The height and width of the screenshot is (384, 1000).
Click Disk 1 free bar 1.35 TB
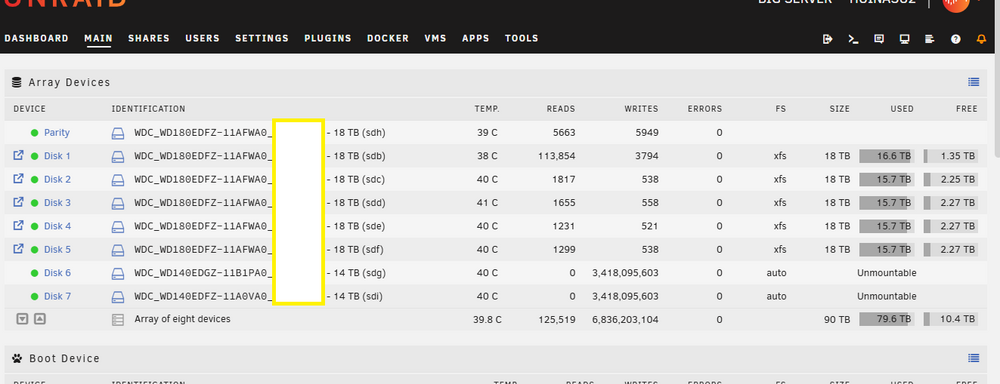(x=950, y=156)
